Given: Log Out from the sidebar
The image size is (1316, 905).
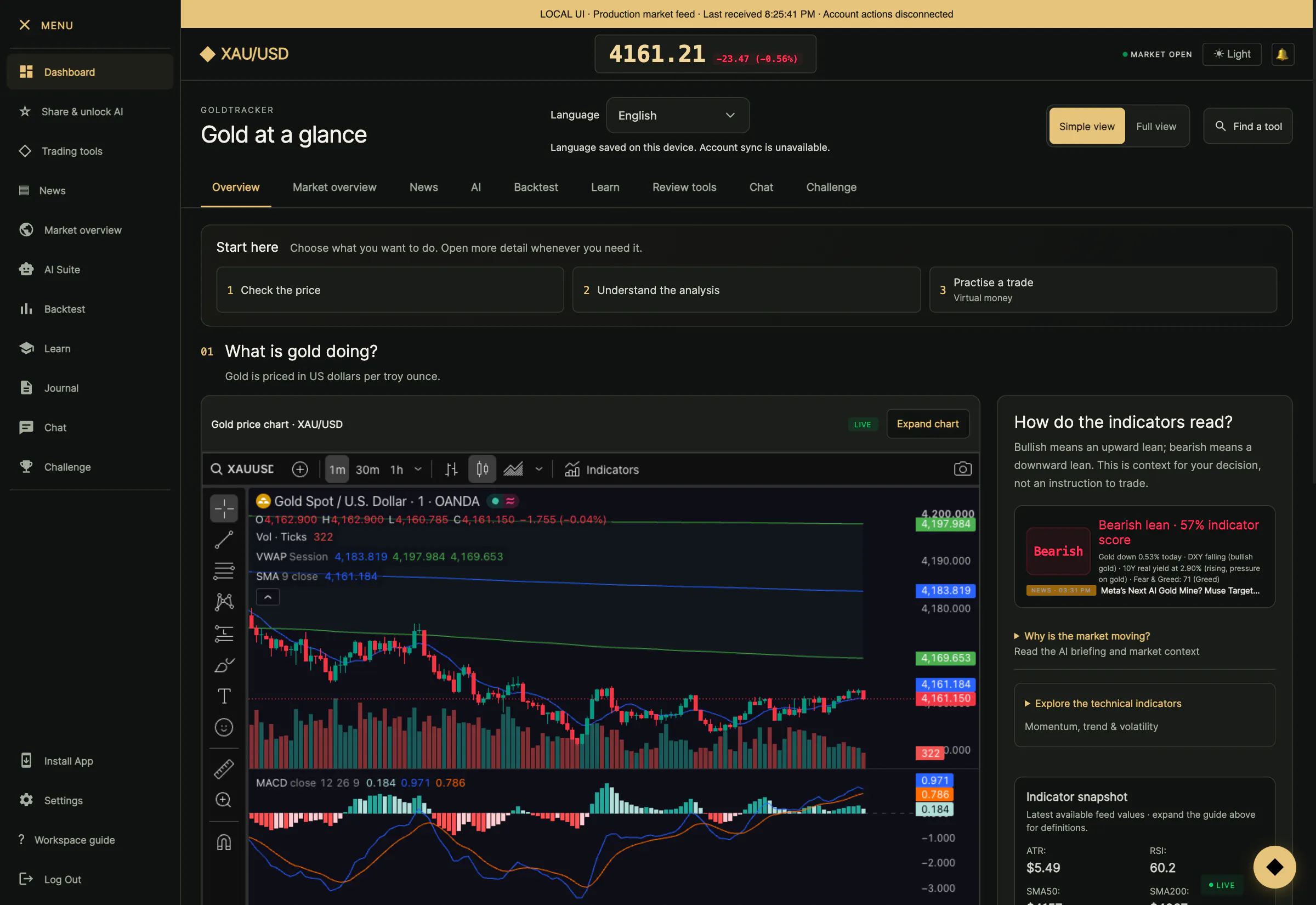Looking at the screenshot, I should (89, 879).
